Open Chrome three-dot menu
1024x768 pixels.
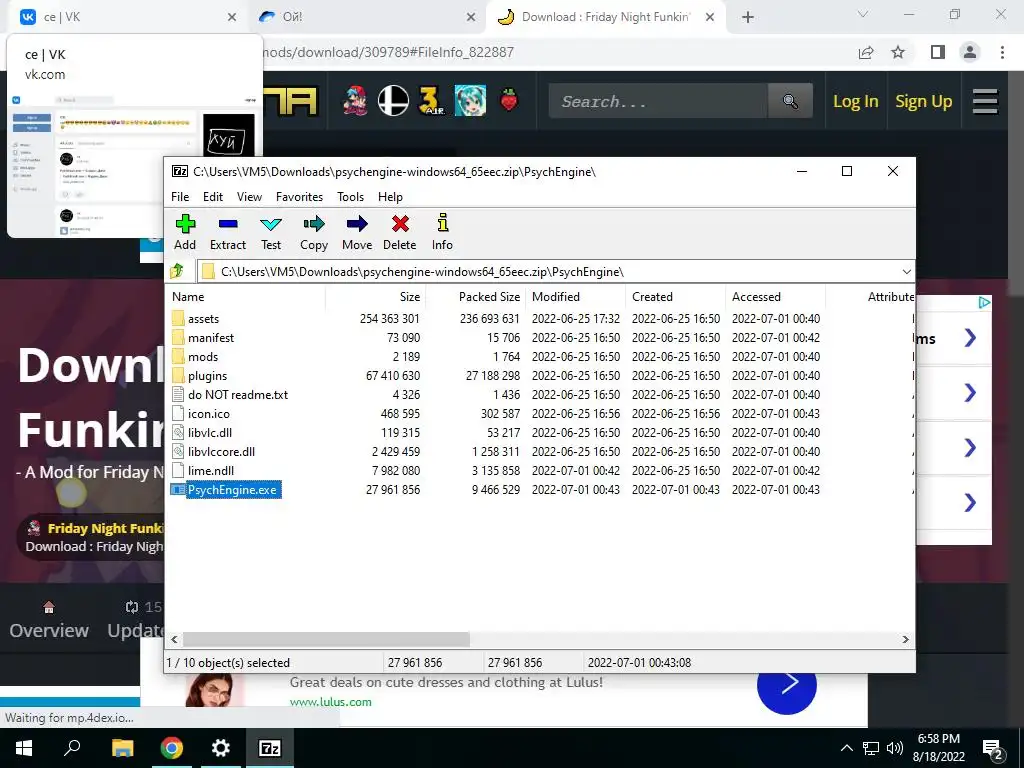1002,52
